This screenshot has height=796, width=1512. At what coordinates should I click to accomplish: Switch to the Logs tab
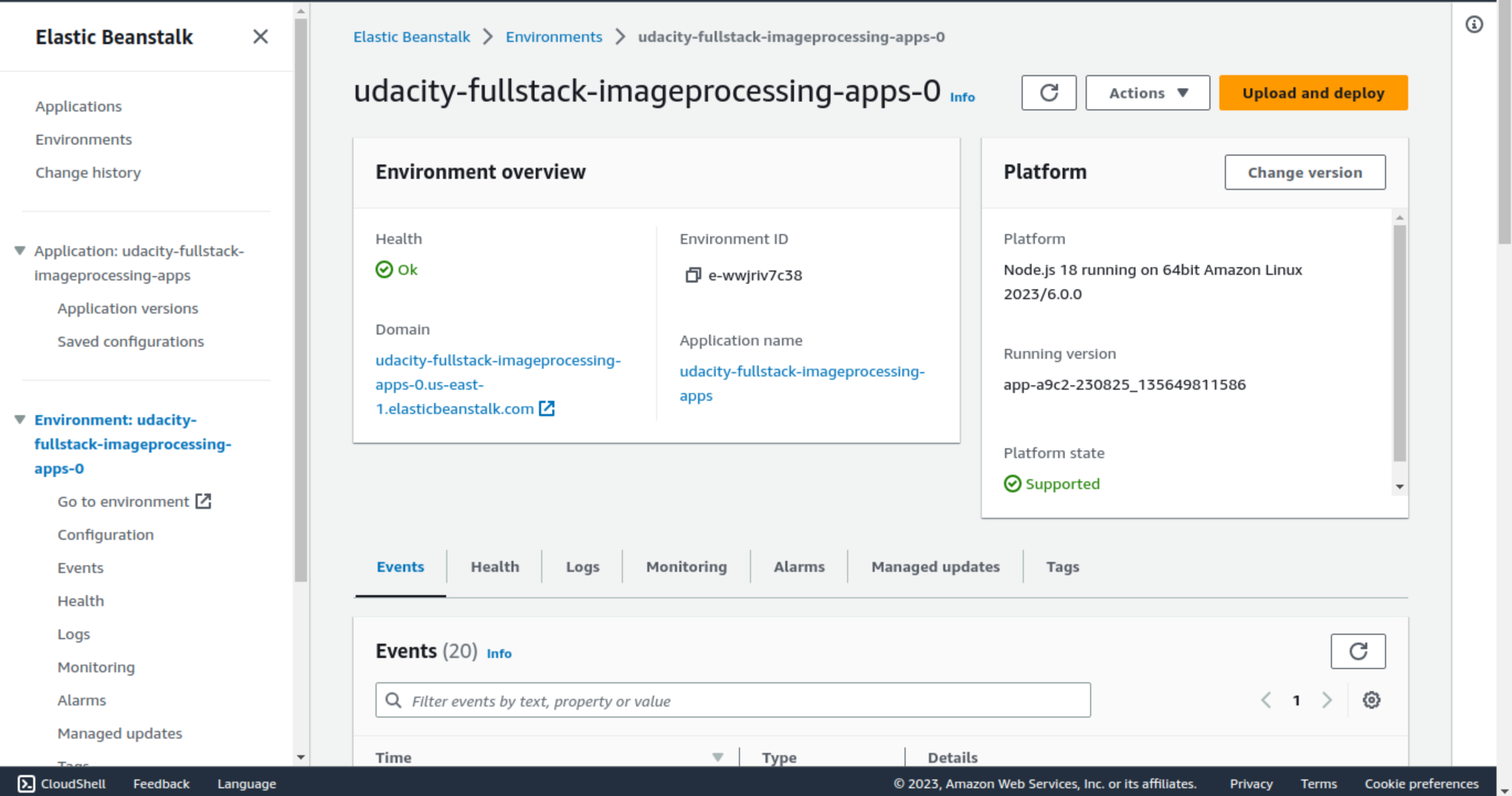(581, 567)
